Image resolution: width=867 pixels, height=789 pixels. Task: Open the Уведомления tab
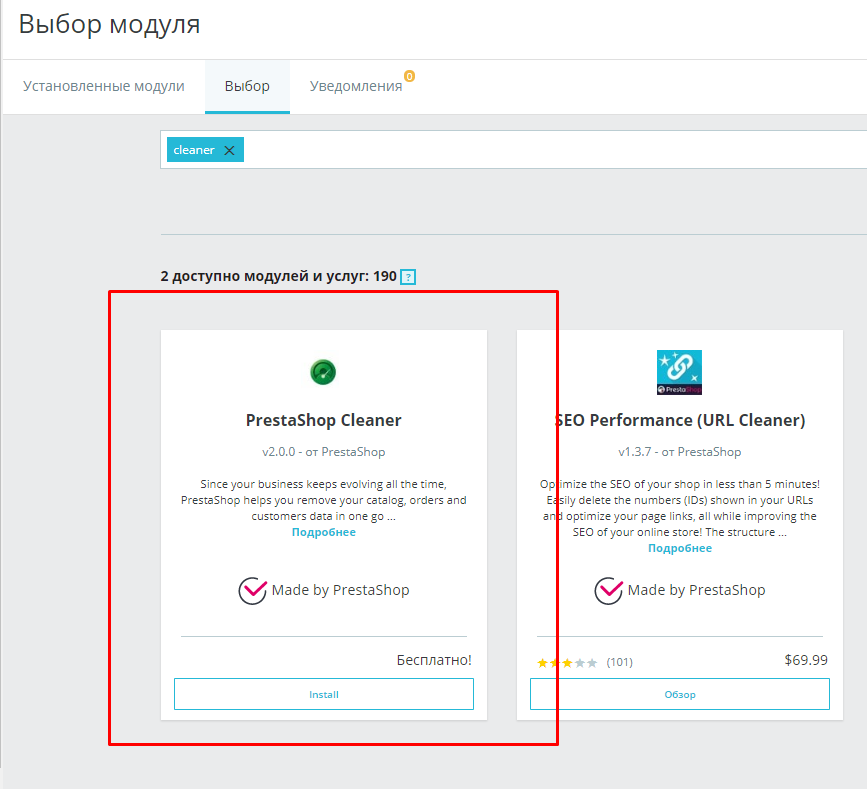coord(356,86)
